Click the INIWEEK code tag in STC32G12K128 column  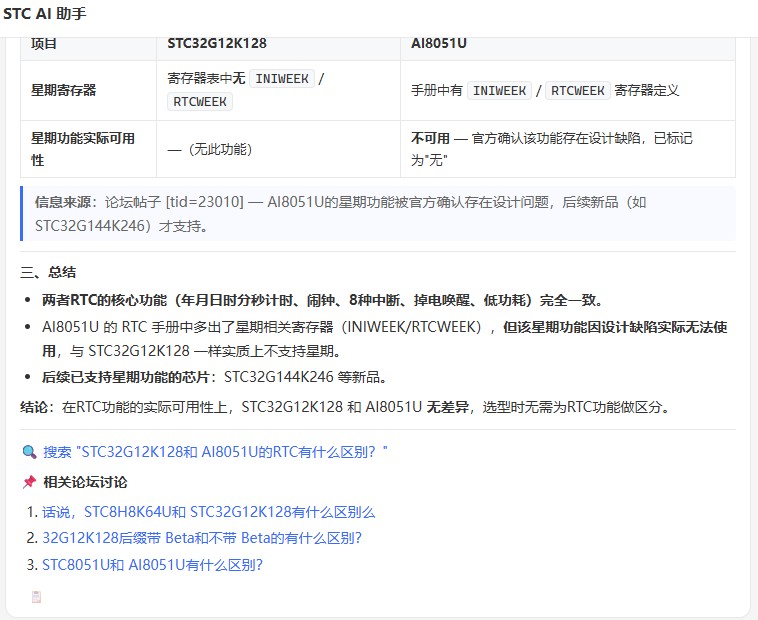pyautogui.click(x=282, y=79)
